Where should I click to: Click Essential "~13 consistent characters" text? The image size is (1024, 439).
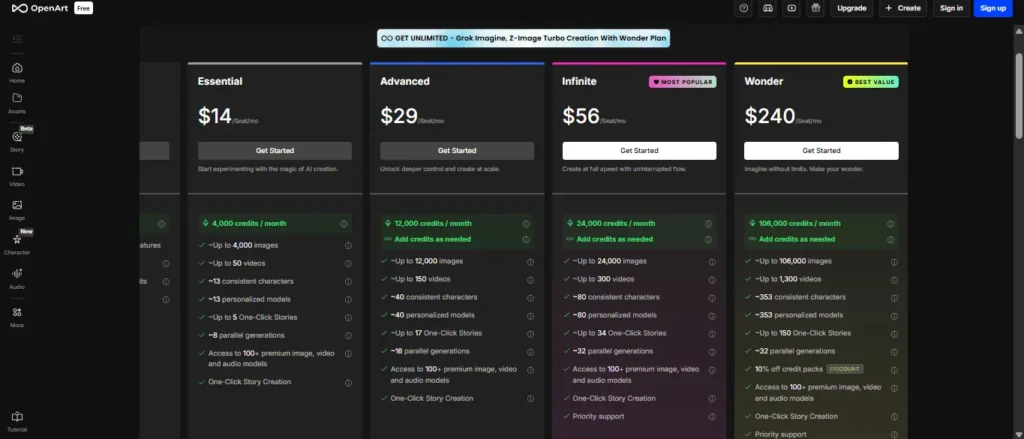tap(251, 282)
